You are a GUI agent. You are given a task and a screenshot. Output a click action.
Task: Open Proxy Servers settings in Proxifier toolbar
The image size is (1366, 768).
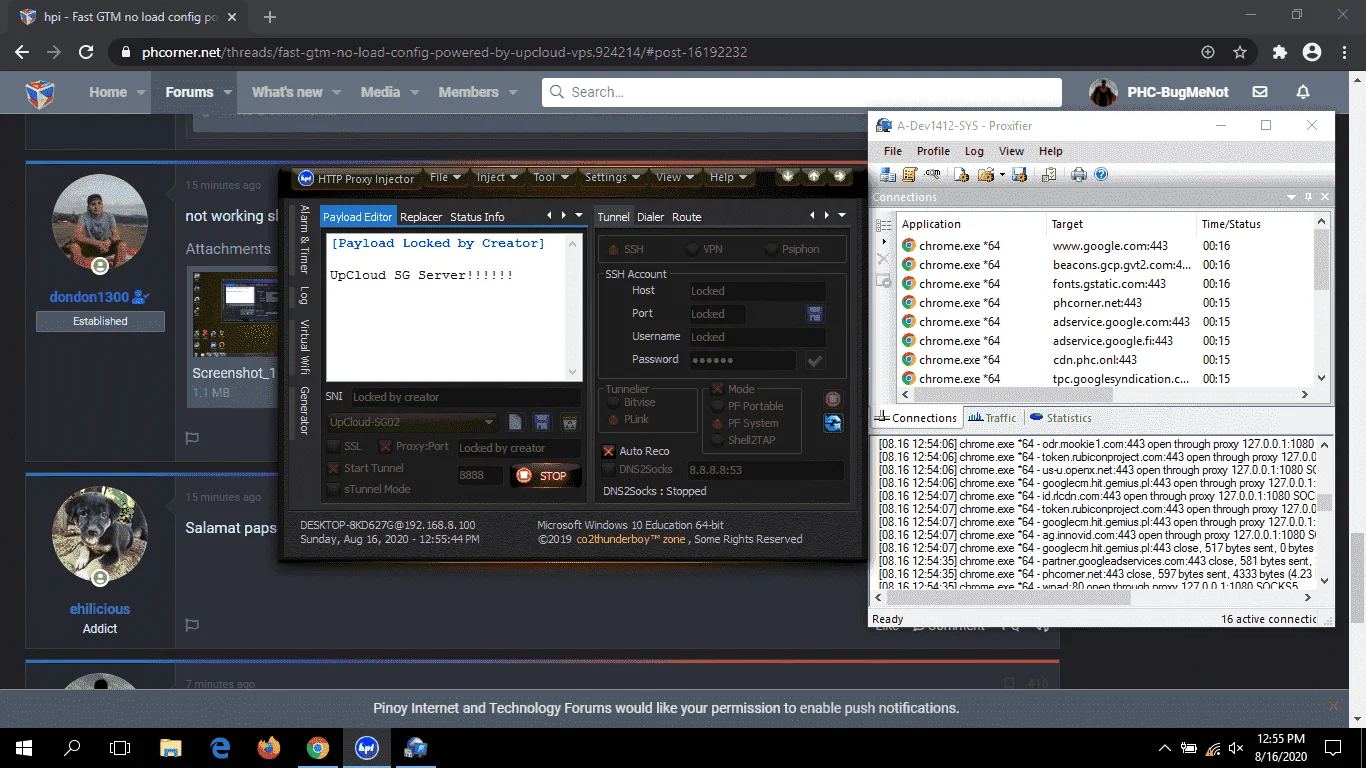click(x=888, y=175)
